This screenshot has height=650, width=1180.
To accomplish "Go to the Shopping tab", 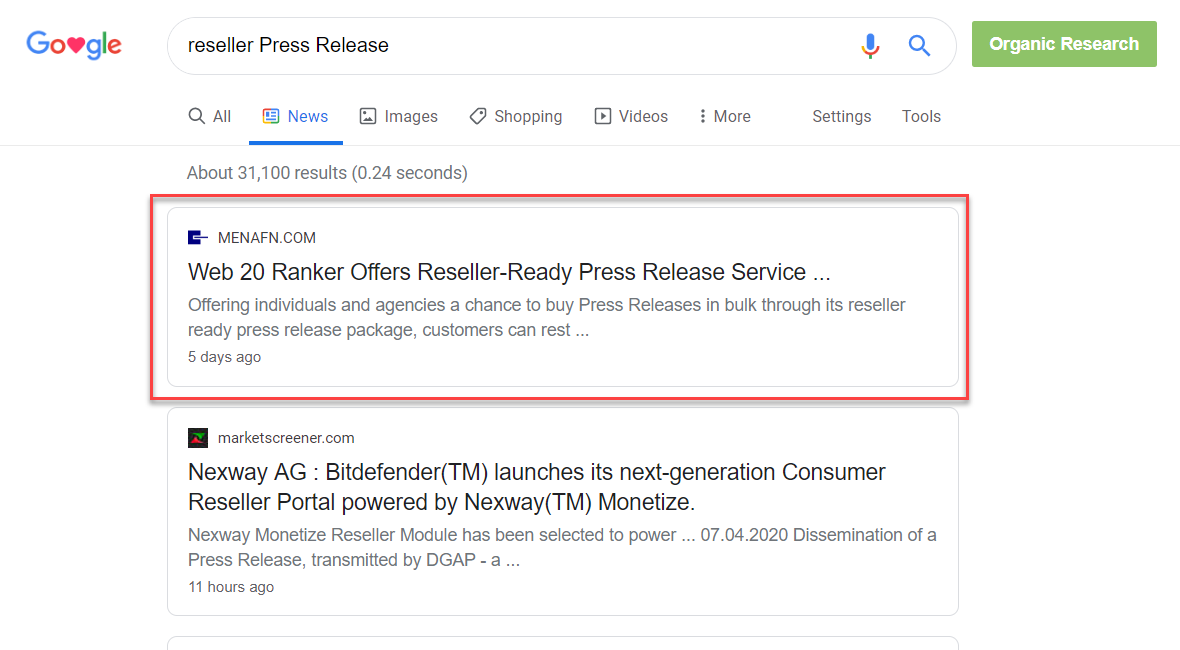I will [515, 116].
